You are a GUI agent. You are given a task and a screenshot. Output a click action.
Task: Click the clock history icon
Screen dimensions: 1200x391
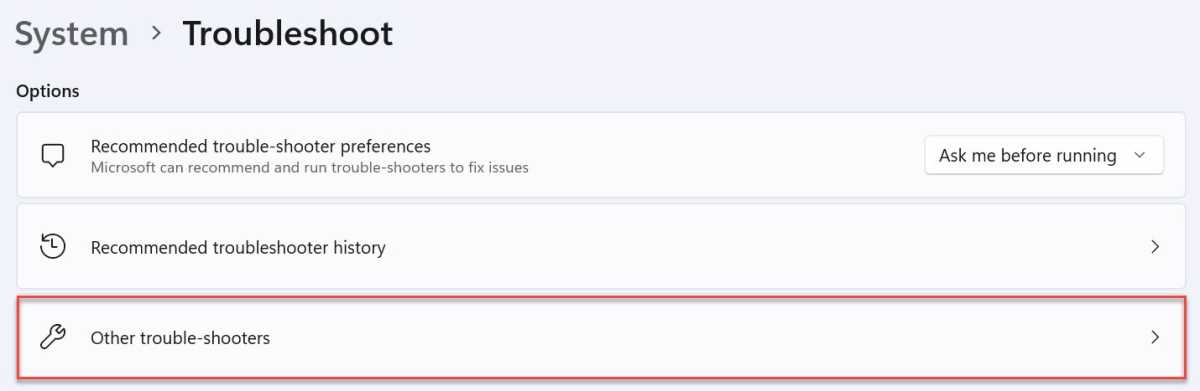point(52,246)
